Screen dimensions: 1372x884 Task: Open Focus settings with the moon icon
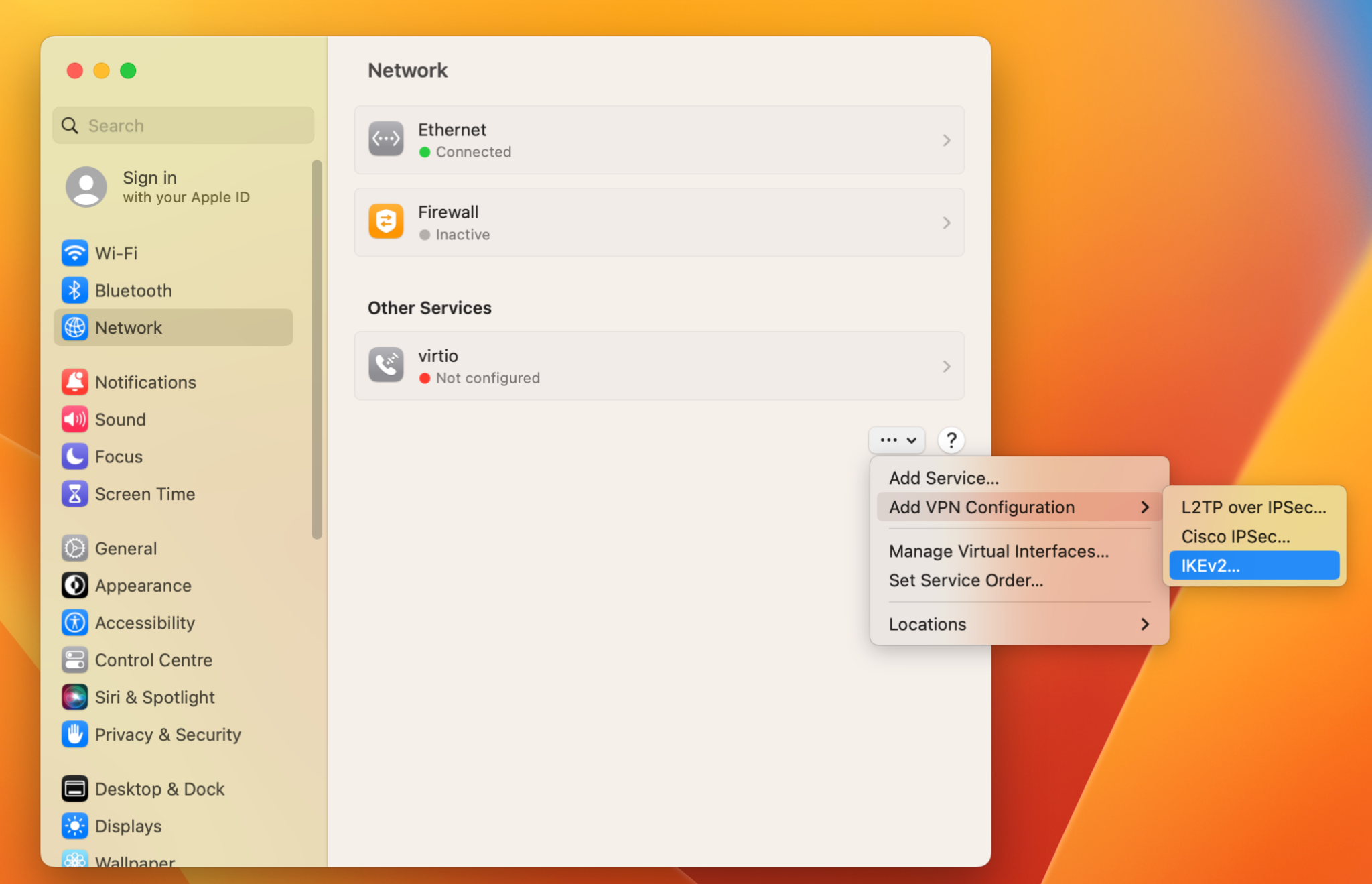click(74, 456)
